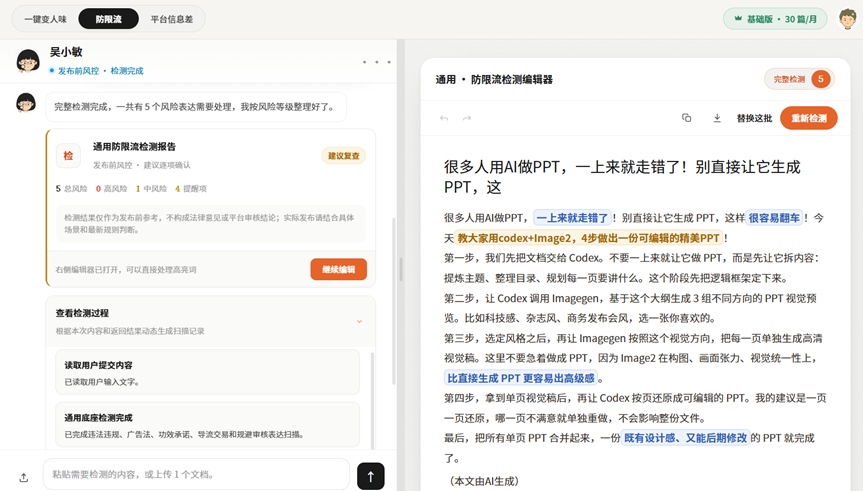Click the 检 report icon
Viewport: 863px width, 491px height.
(68, 156)
